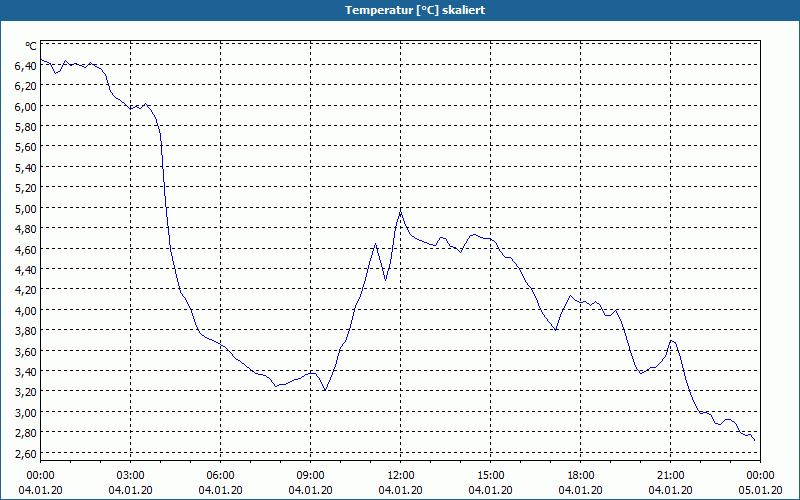This screenshot has width=800, height=500.
Task: Click the 3,80 y-axis label
Action: [26, 331]
